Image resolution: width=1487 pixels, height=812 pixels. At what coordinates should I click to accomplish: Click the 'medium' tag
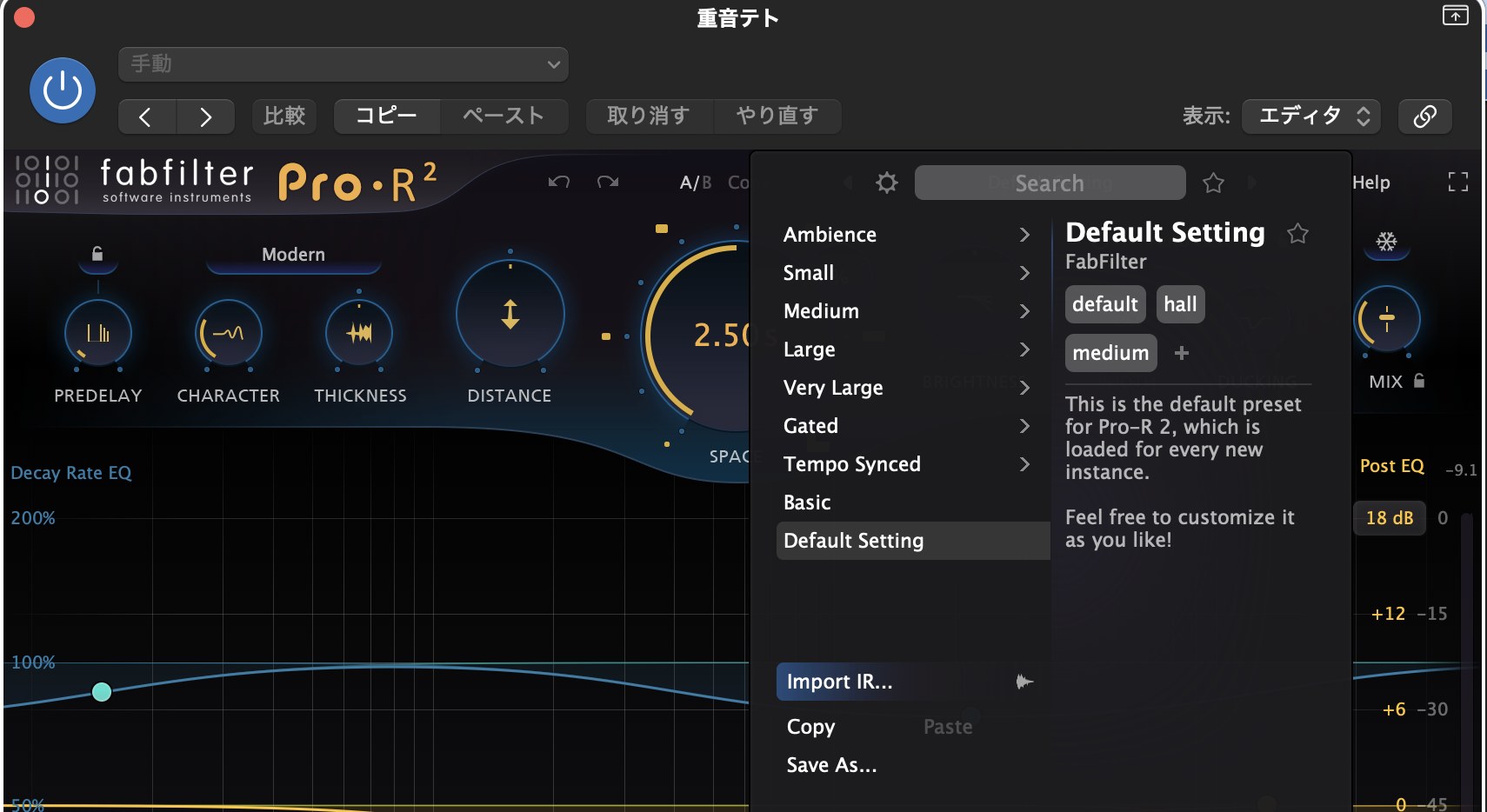pyautogui.click(x=1110, y=353)
